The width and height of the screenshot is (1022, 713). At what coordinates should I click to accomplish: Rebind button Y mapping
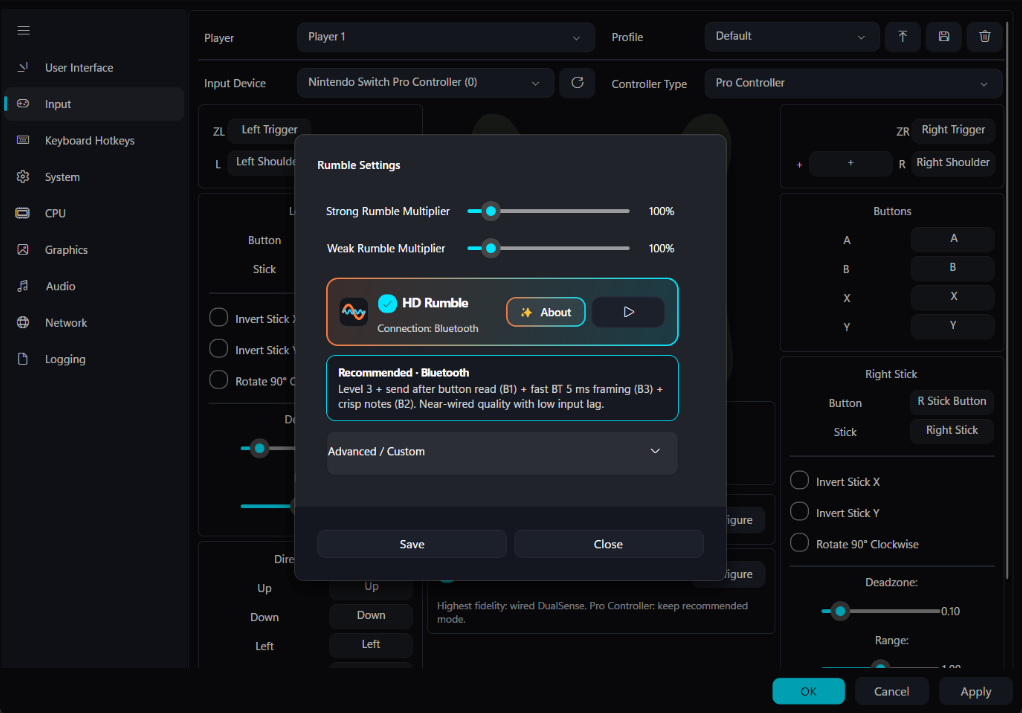pyautogui.click(x=953, y=325)
